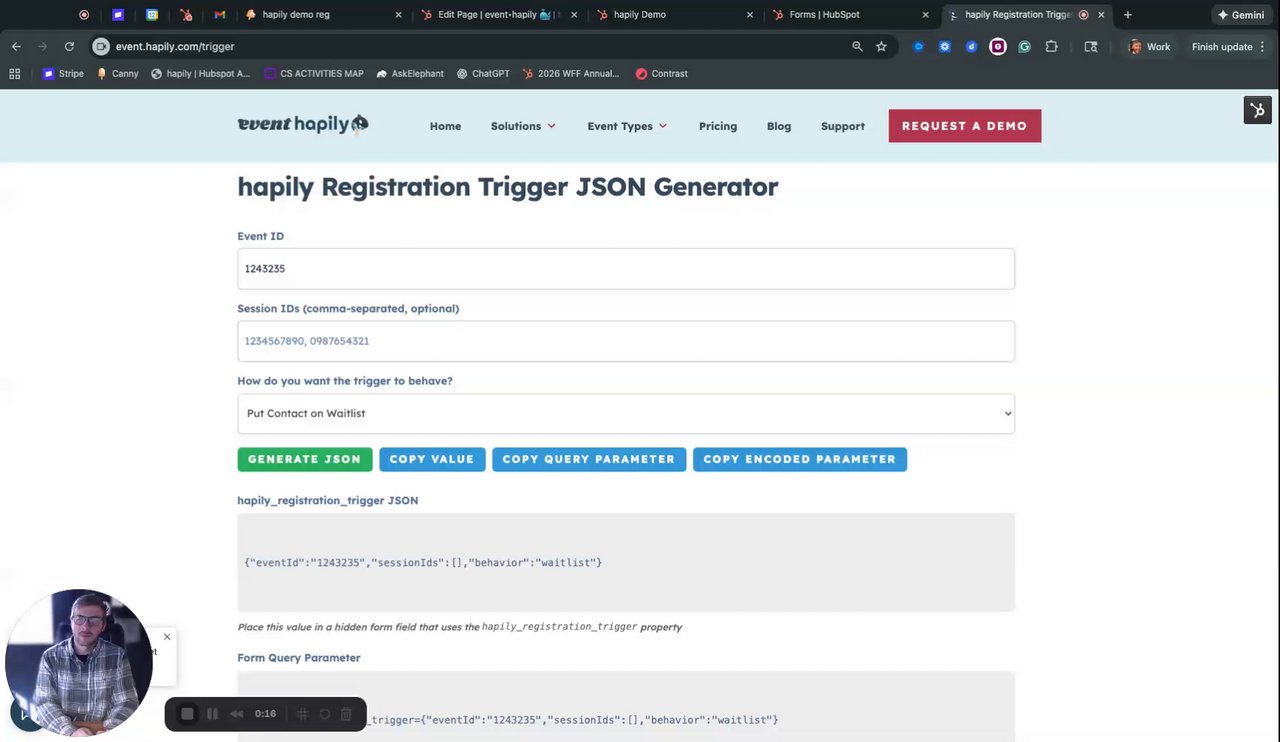Image resolution: width=1280 pixels, height=742 pixels.
Task: Open the CS ACTIVITIES MAP bookmark
Action: click(314, 73)
